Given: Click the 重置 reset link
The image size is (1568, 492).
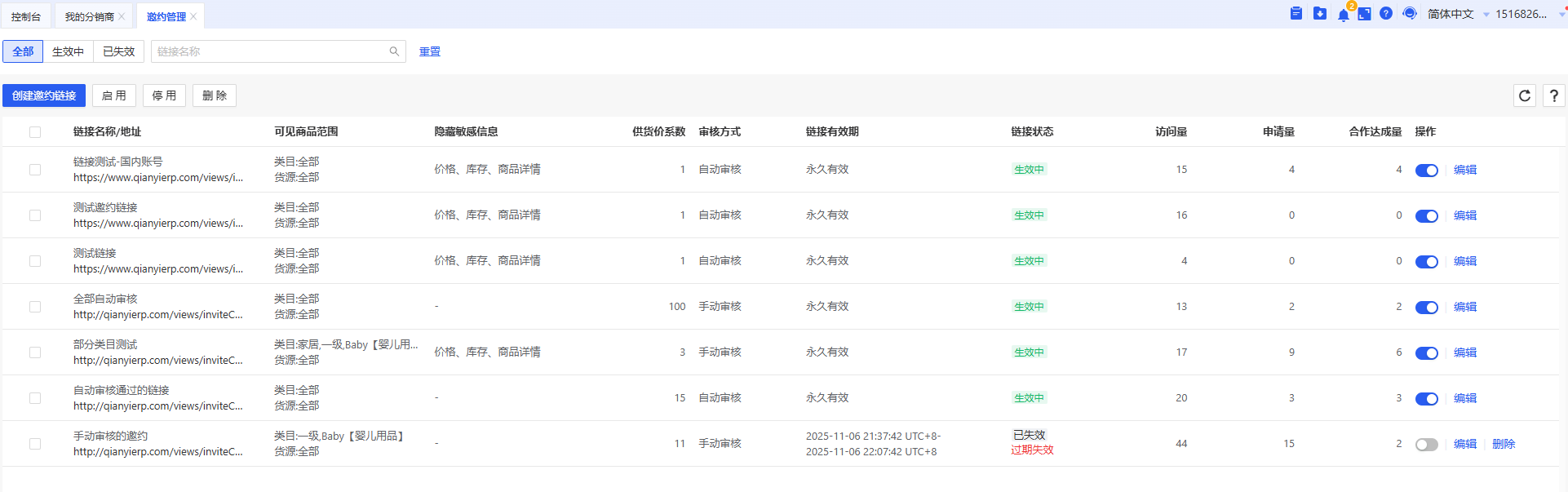Looking at the screenshot, I should [430, 51].
